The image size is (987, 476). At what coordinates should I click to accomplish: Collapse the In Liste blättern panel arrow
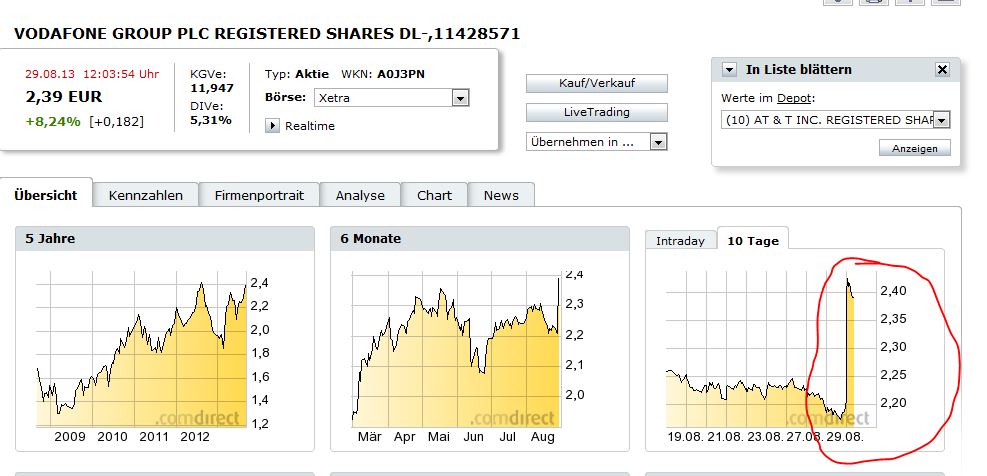click(x=729, y=70)
